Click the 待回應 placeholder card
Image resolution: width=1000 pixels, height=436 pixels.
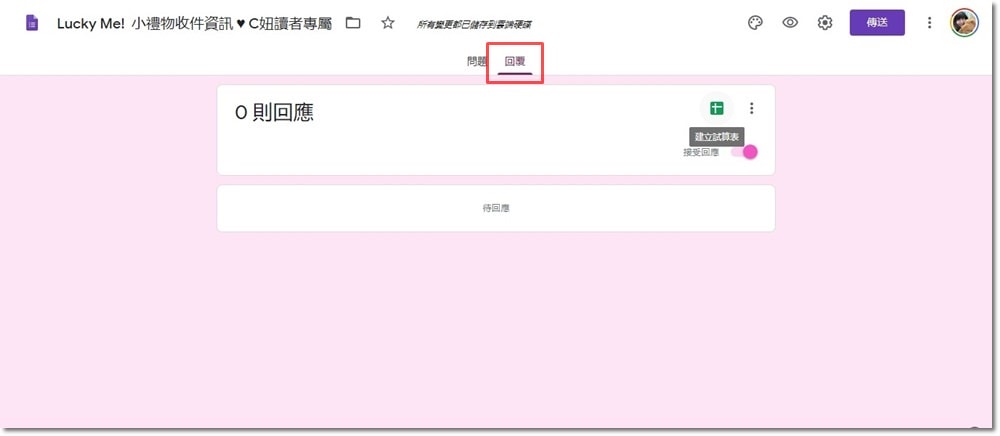[496, 209]
